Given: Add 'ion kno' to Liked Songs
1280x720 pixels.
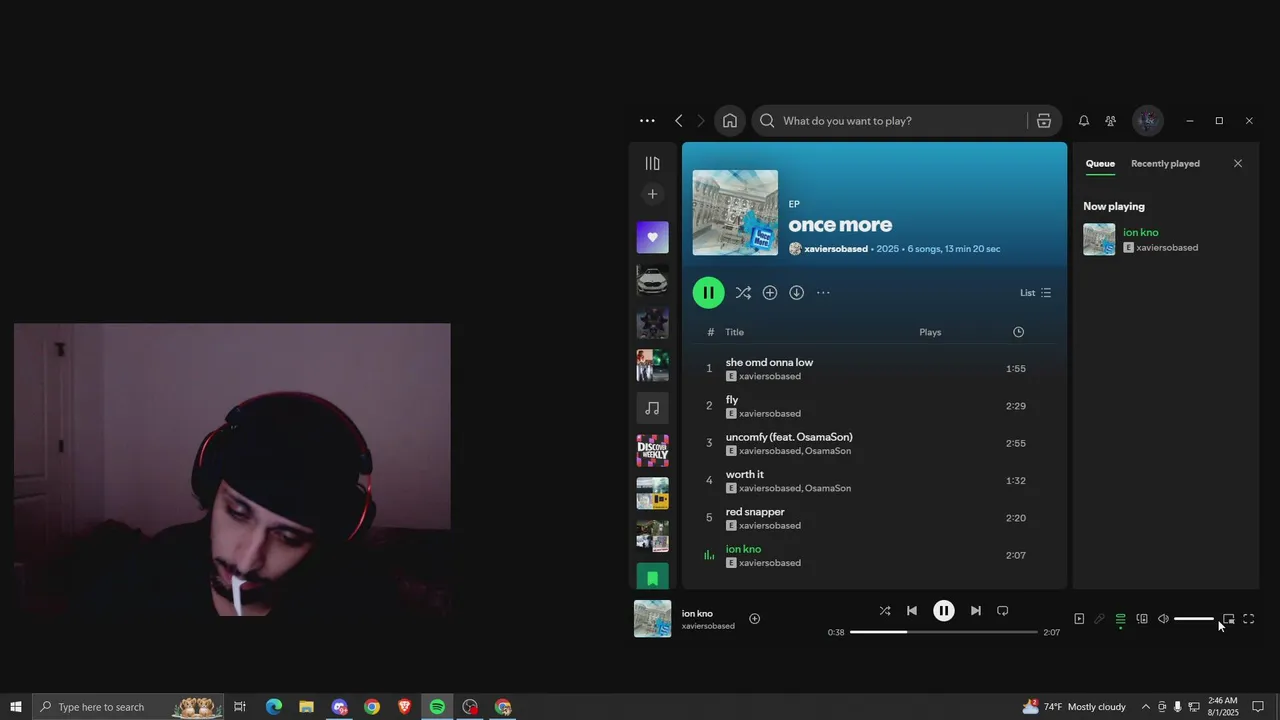Looking at the screenshot, I should coord(755,619).
